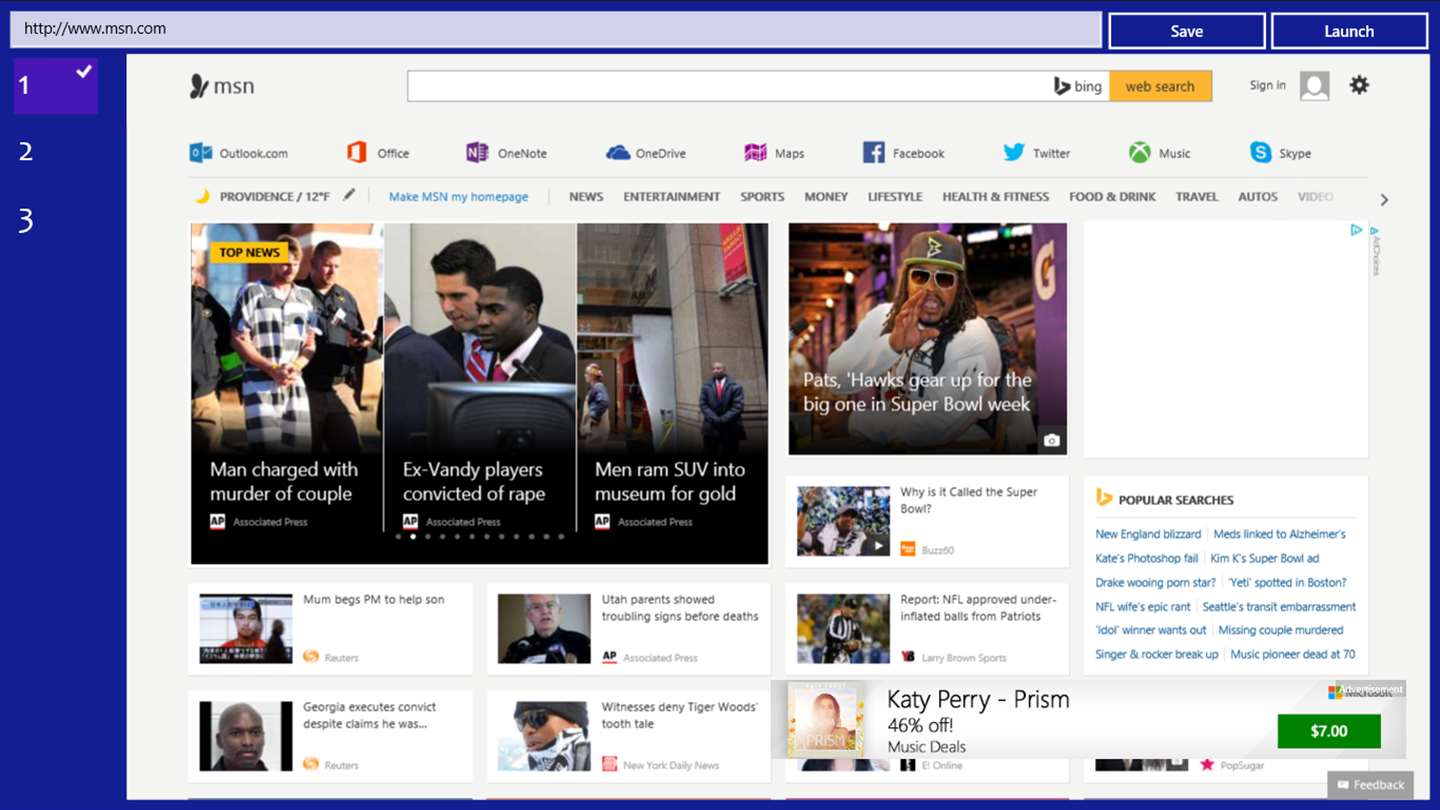1440x810 pixels.
Task: Click the Bing search input box
Action: click(728, 86)
